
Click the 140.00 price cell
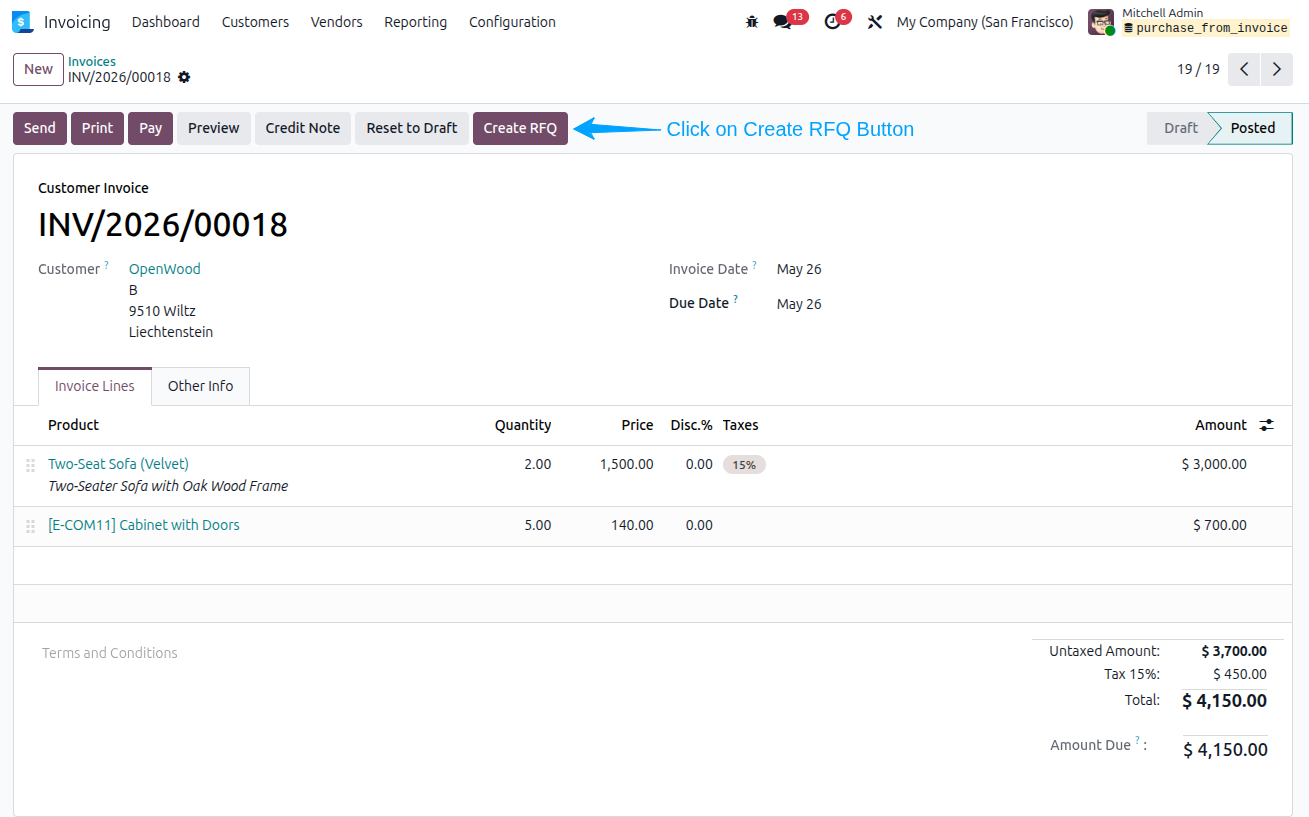point(633,525)
